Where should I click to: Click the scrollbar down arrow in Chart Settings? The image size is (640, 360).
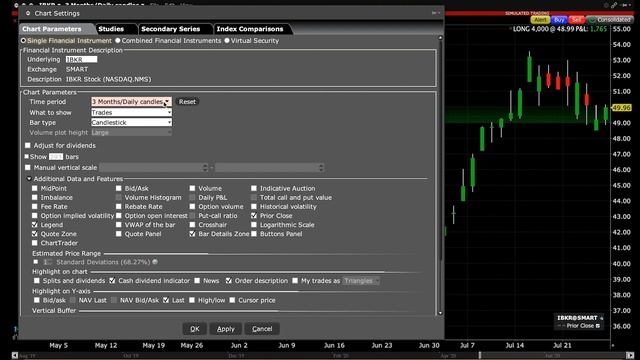click(x=440, y=313)
